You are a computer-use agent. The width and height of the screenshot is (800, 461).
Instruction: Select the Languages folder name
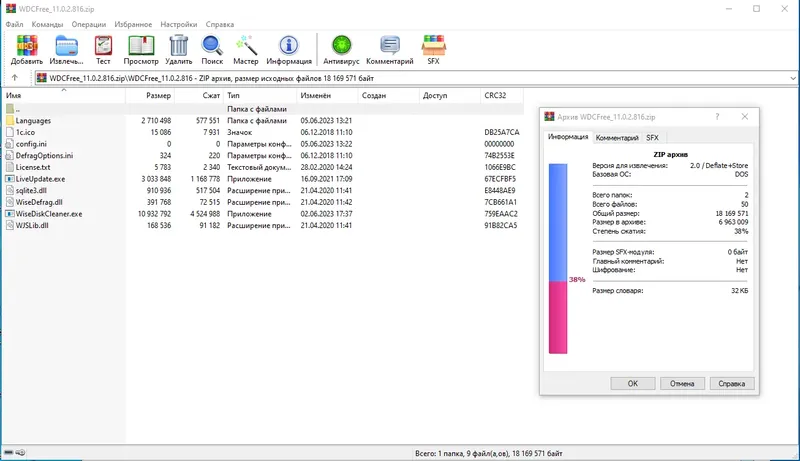click(x=33, y=120)
